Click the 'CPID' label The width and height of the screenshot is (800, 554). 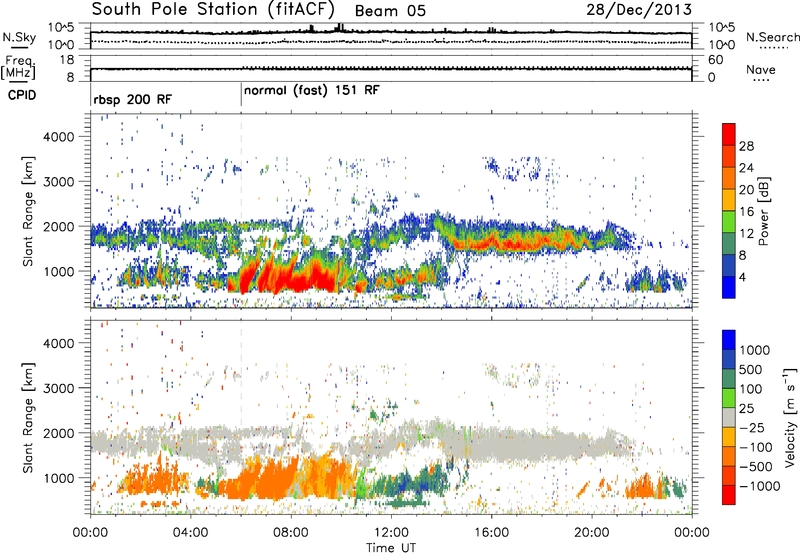coord(22,95)
